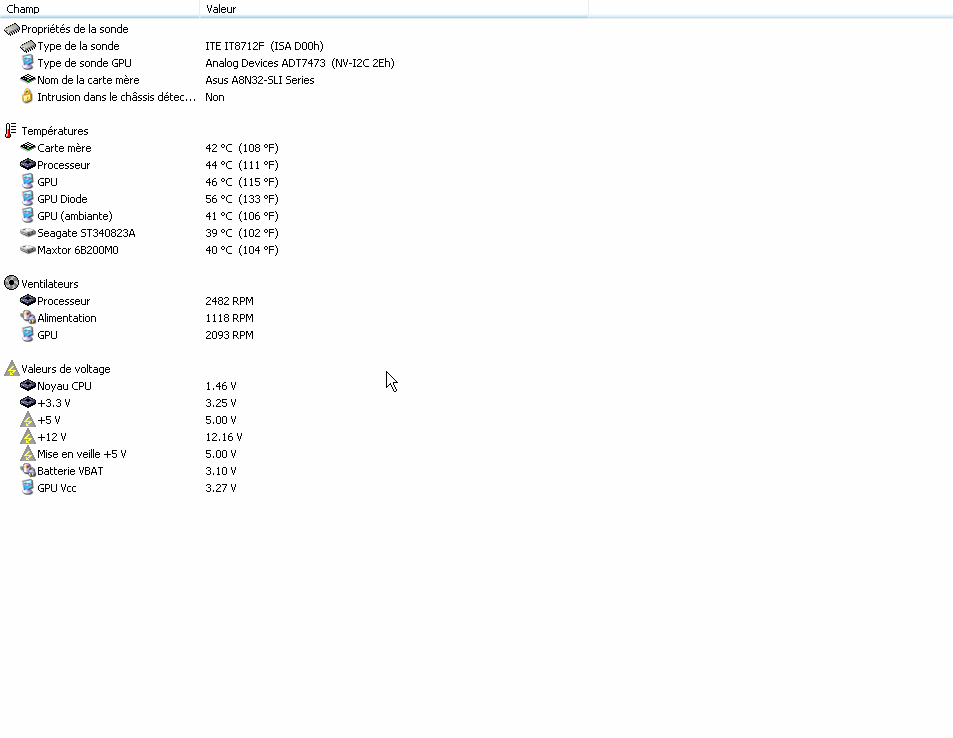Select the Propriétés de la sonde group icon
This screenshot has width=953, height=738.
click(12, 29)
